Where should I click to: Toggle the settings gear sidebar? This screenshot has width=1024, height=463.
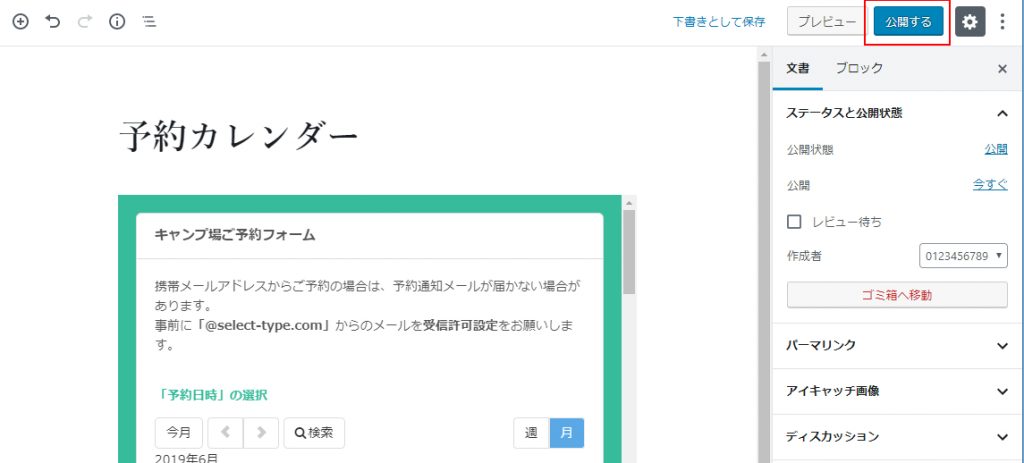coord(969,21)
